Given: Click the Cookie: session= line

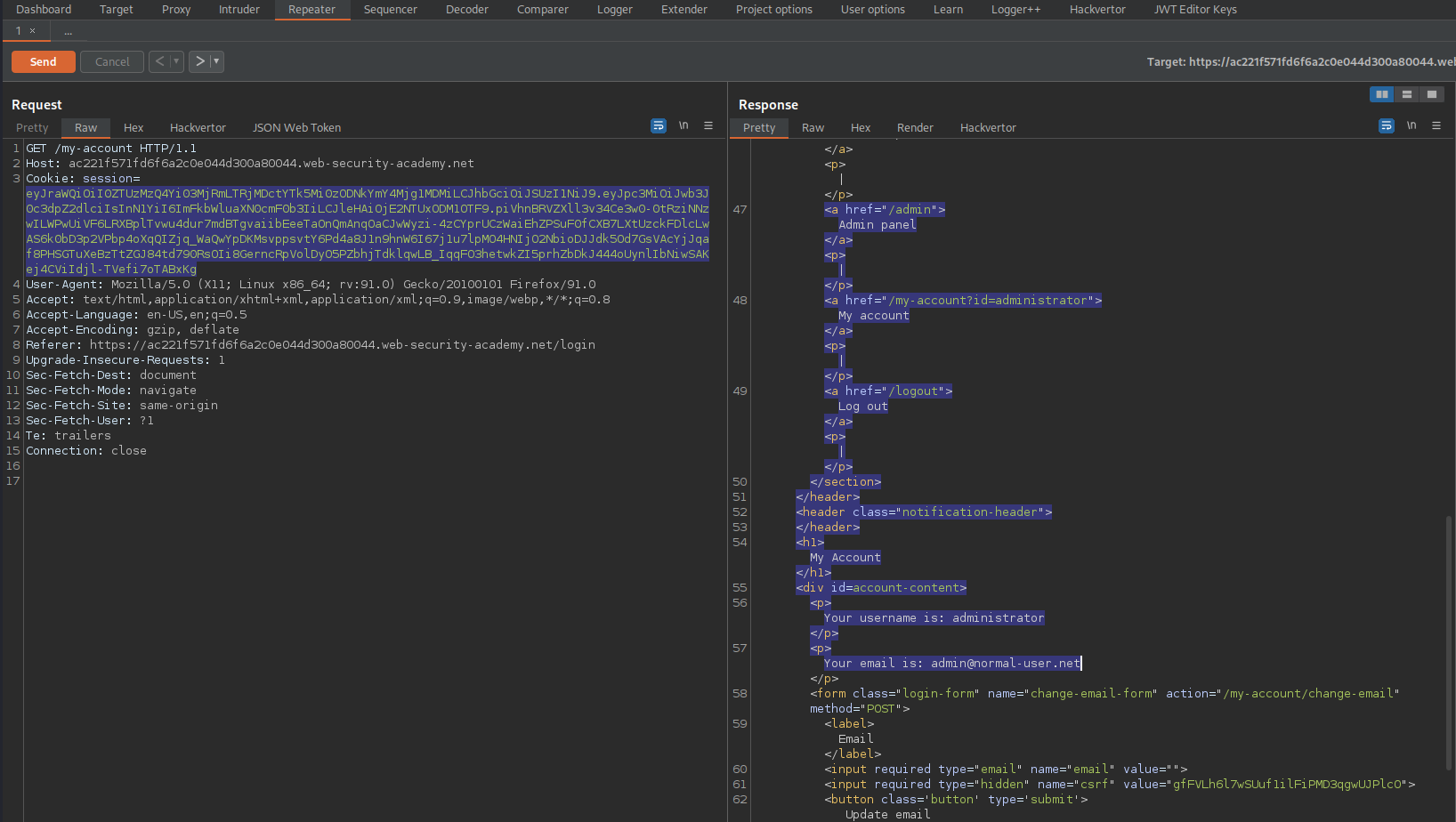Looking at the screenshot, I should pyautogui.click(x=83, y=179).
